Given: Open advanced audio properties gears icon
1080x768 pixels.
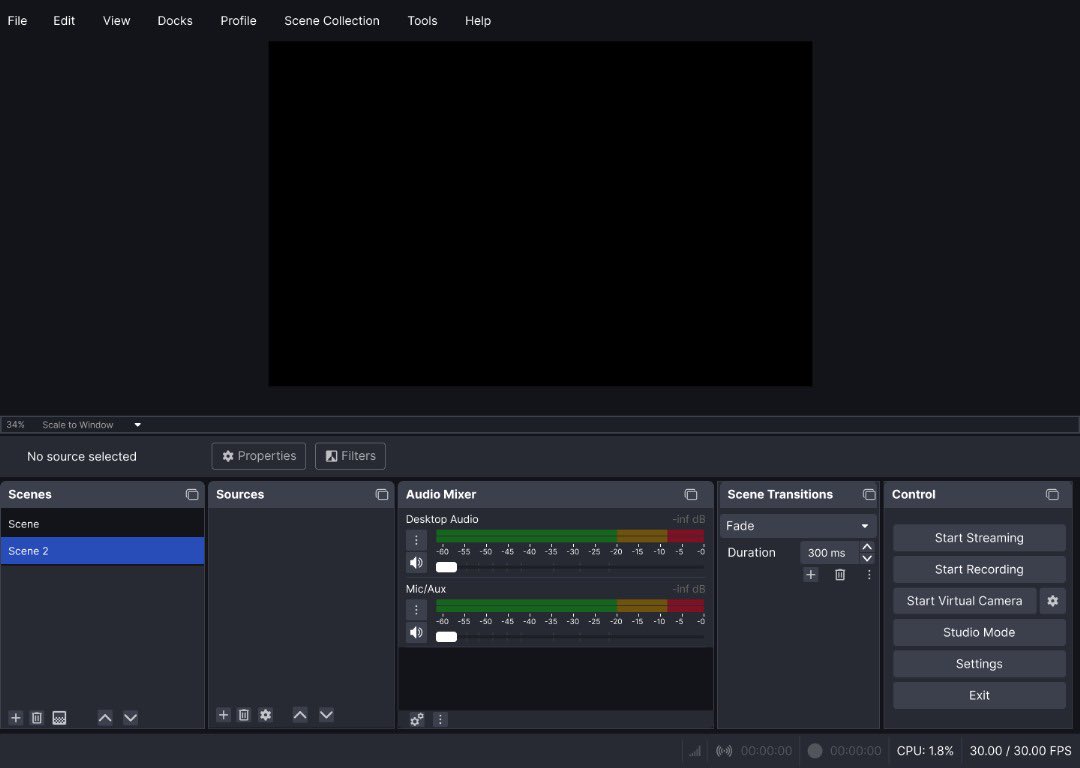Looking at the screenshot, I should (x=417, y=719).
